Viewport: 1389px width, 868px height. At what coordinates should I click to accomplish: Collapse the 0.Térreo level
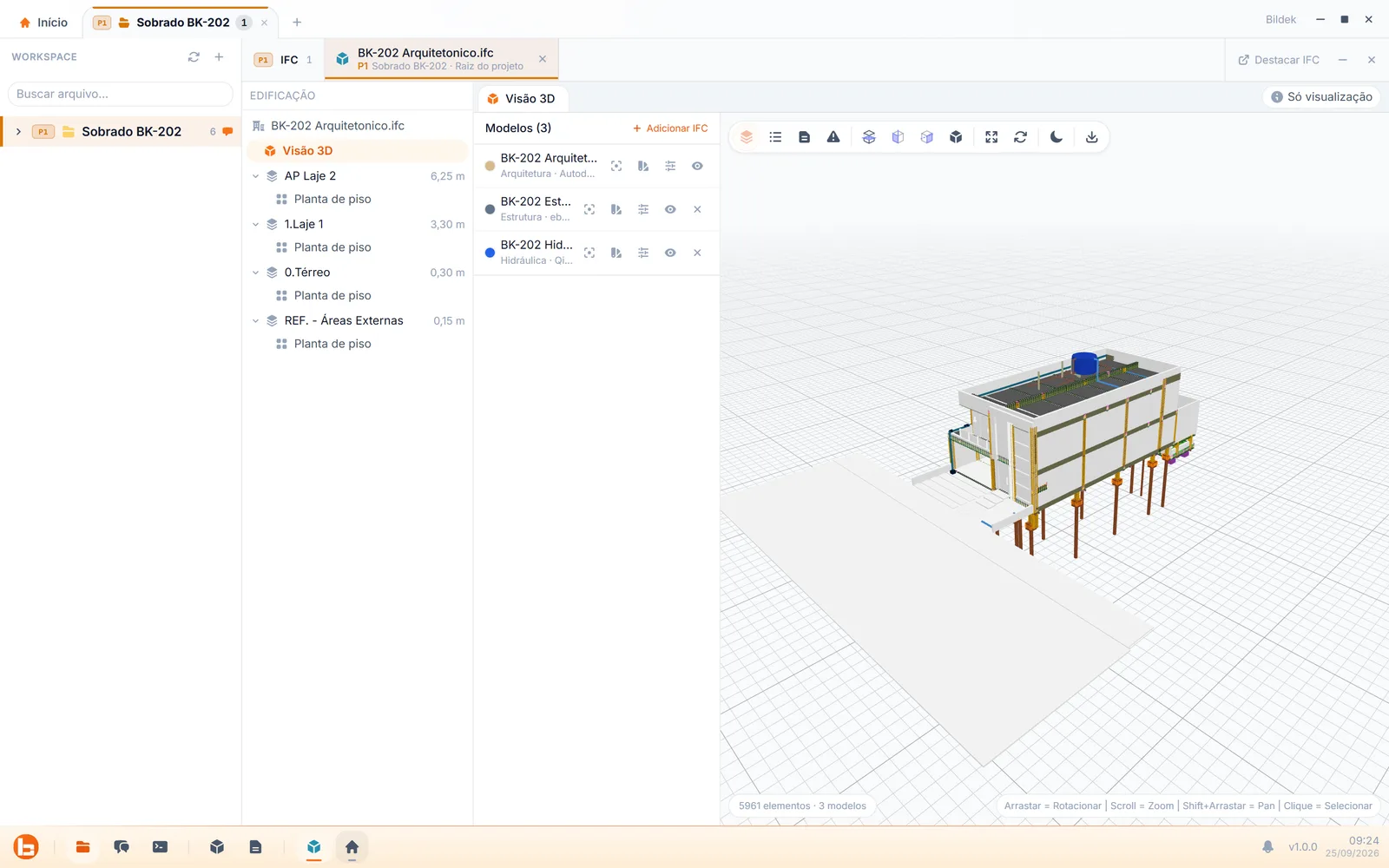pyautogui.click(x=255, y=273)
